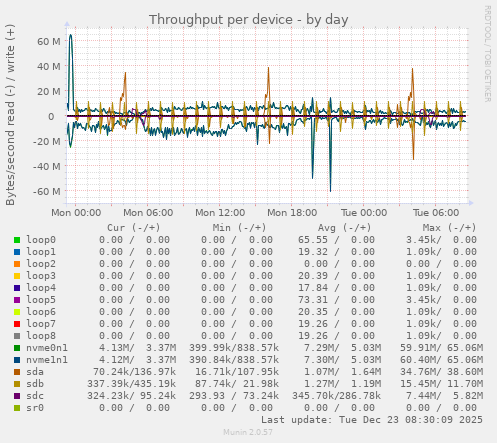
Task: Click the '-20 M' y-axis label
Action: (47, 141)
